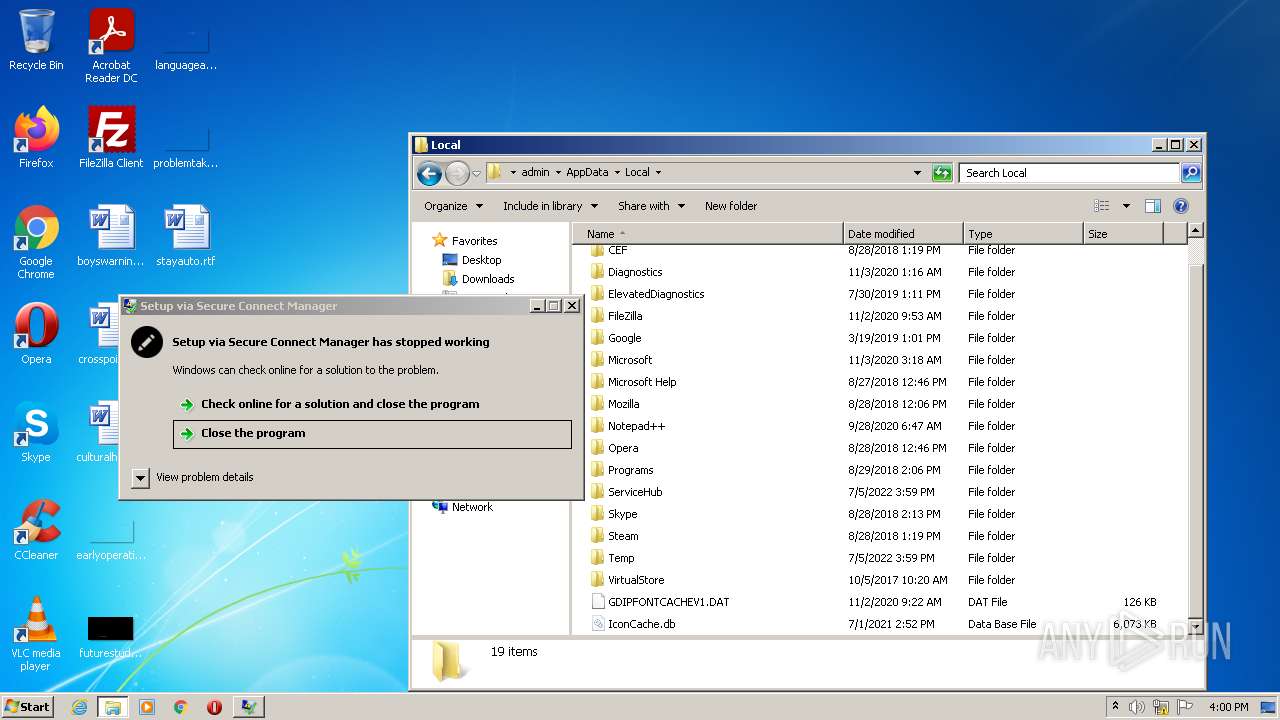
Task: Sort by Date modified column header
Action: coord(903,234)
